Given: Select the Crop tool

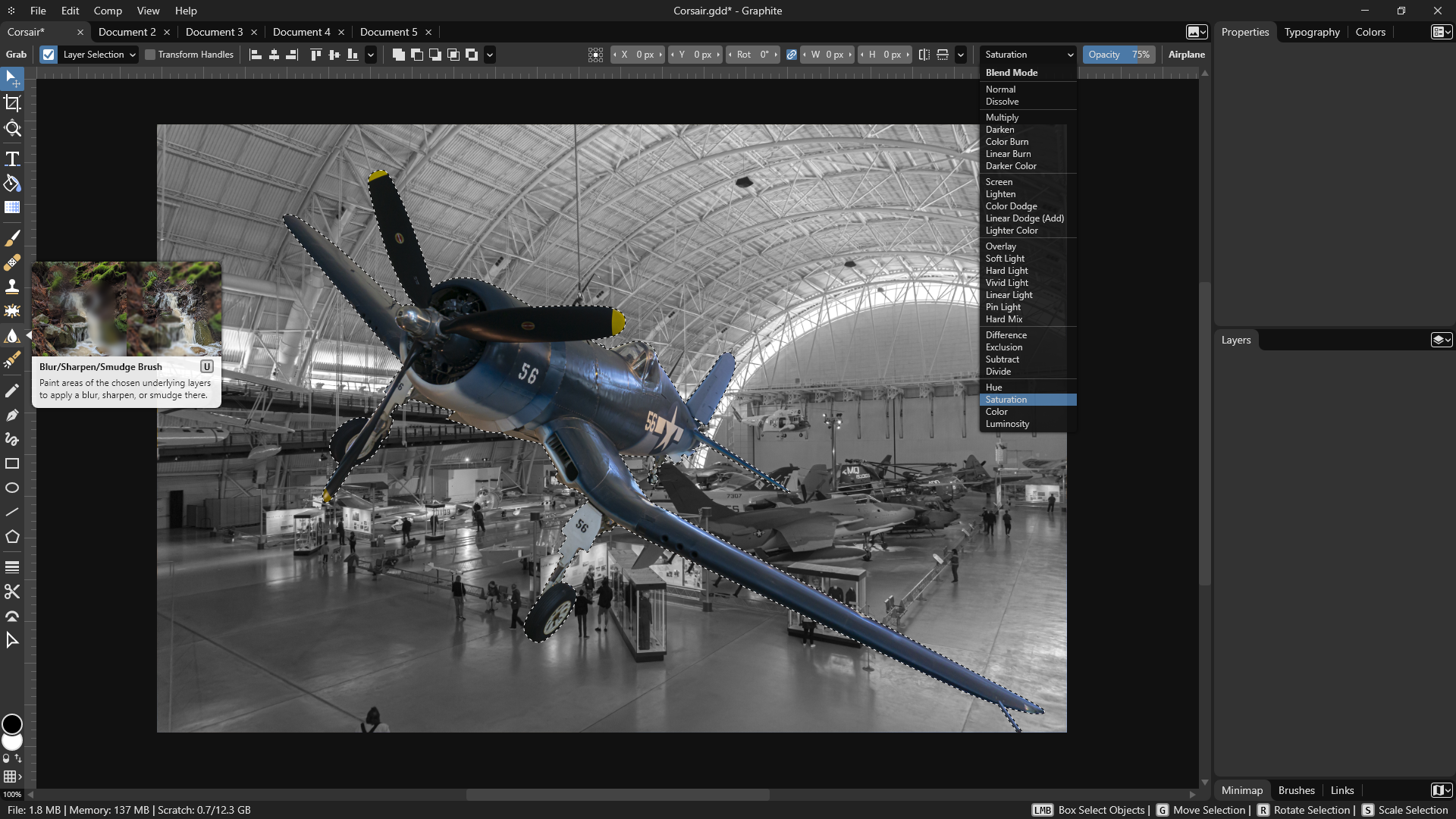Looking at the screenshot, I should pyautogui.click(x=12, y=103).
